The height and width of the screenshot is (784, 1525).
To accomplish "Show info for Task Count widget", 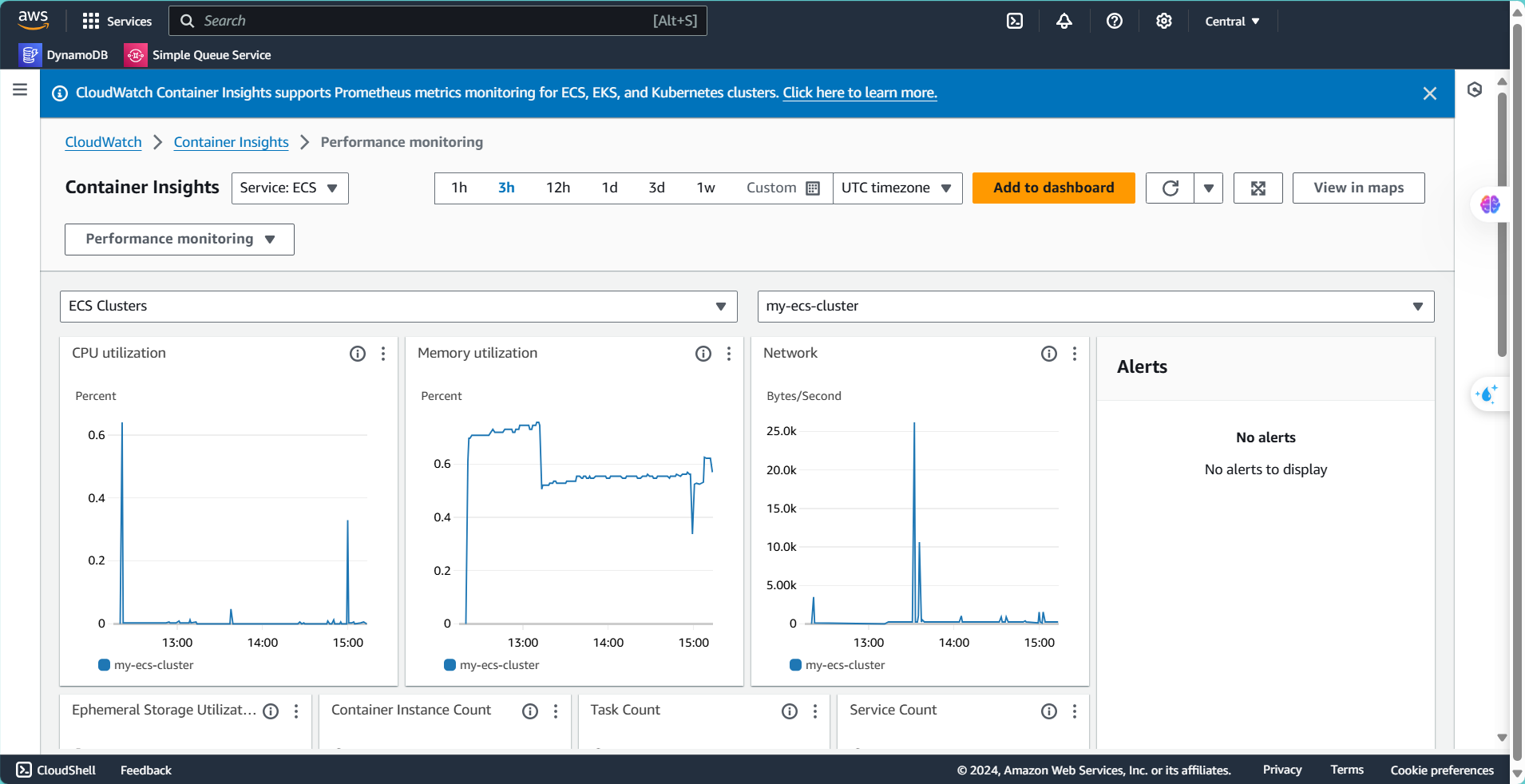I will click(x=790, y=711).
